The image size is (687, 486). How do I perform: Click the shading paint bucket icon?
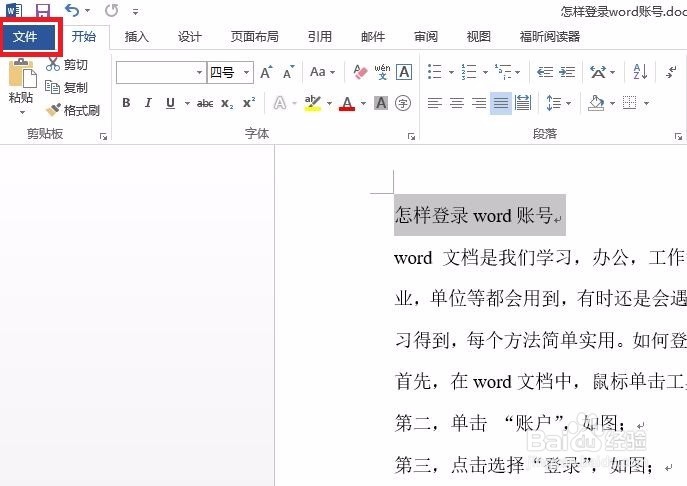(596, 103)
